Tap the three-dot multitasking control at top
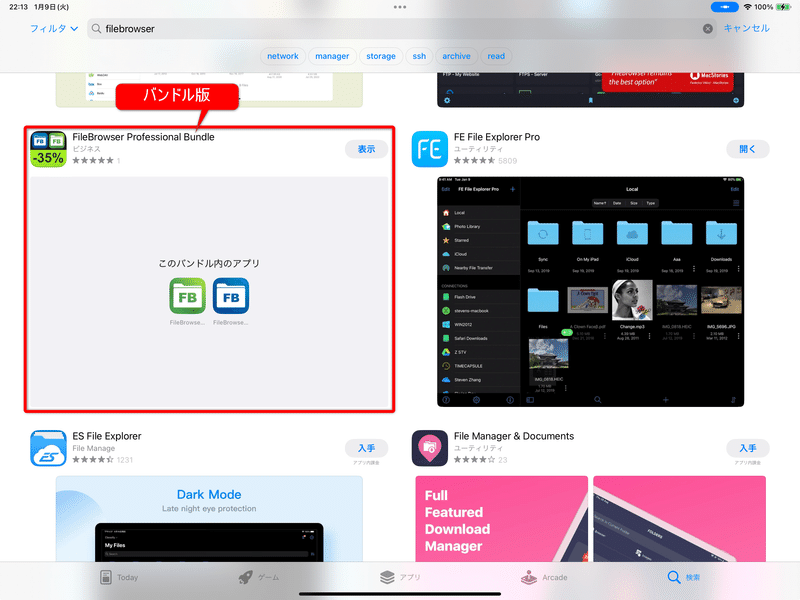The width and height of the screenshot is (800, 600). (x=400, y=7)
